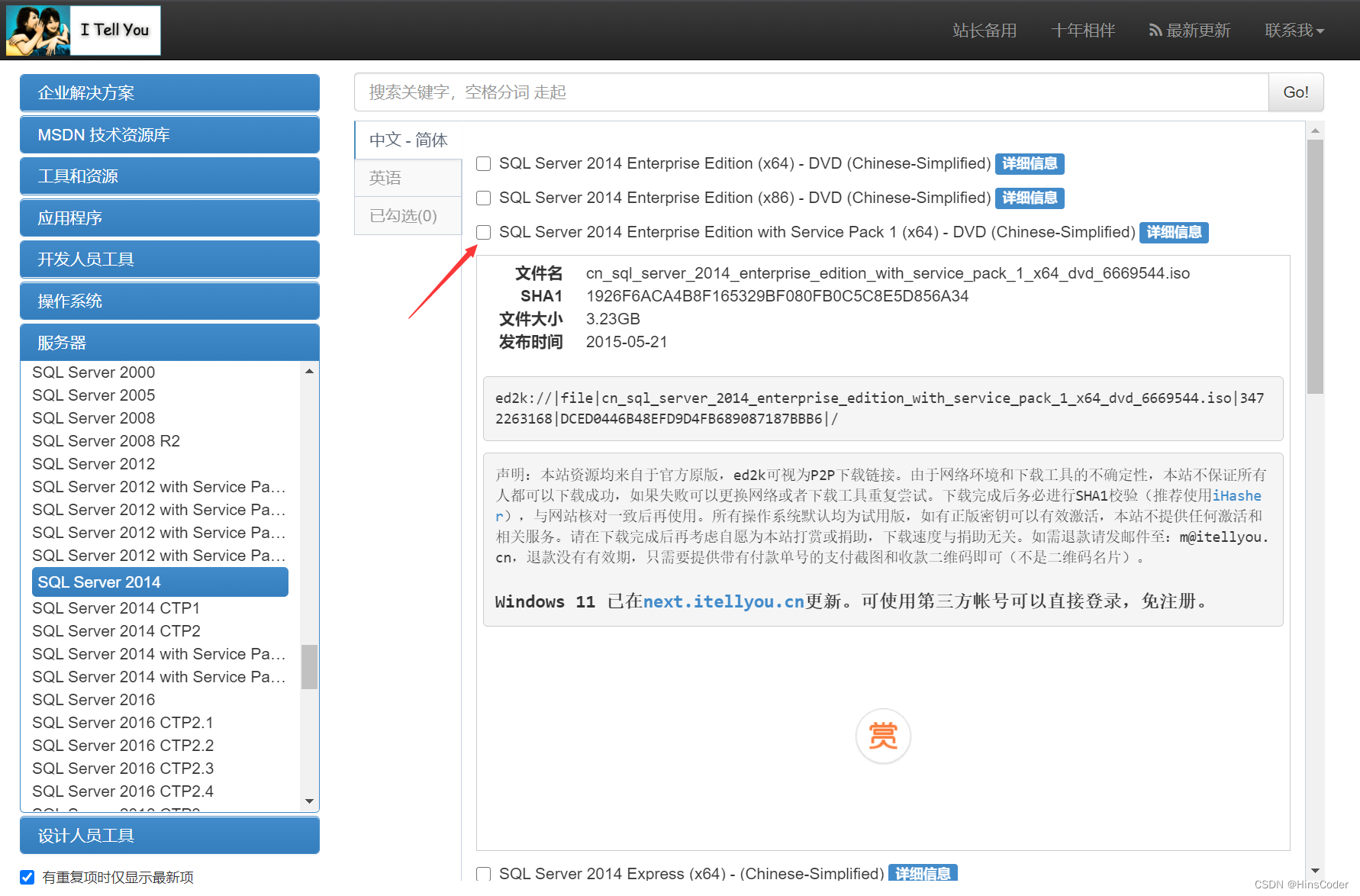Show 详细信息 for Express x64
Image resolution: width=1360 pixels, height=896 pixels.
923,873
